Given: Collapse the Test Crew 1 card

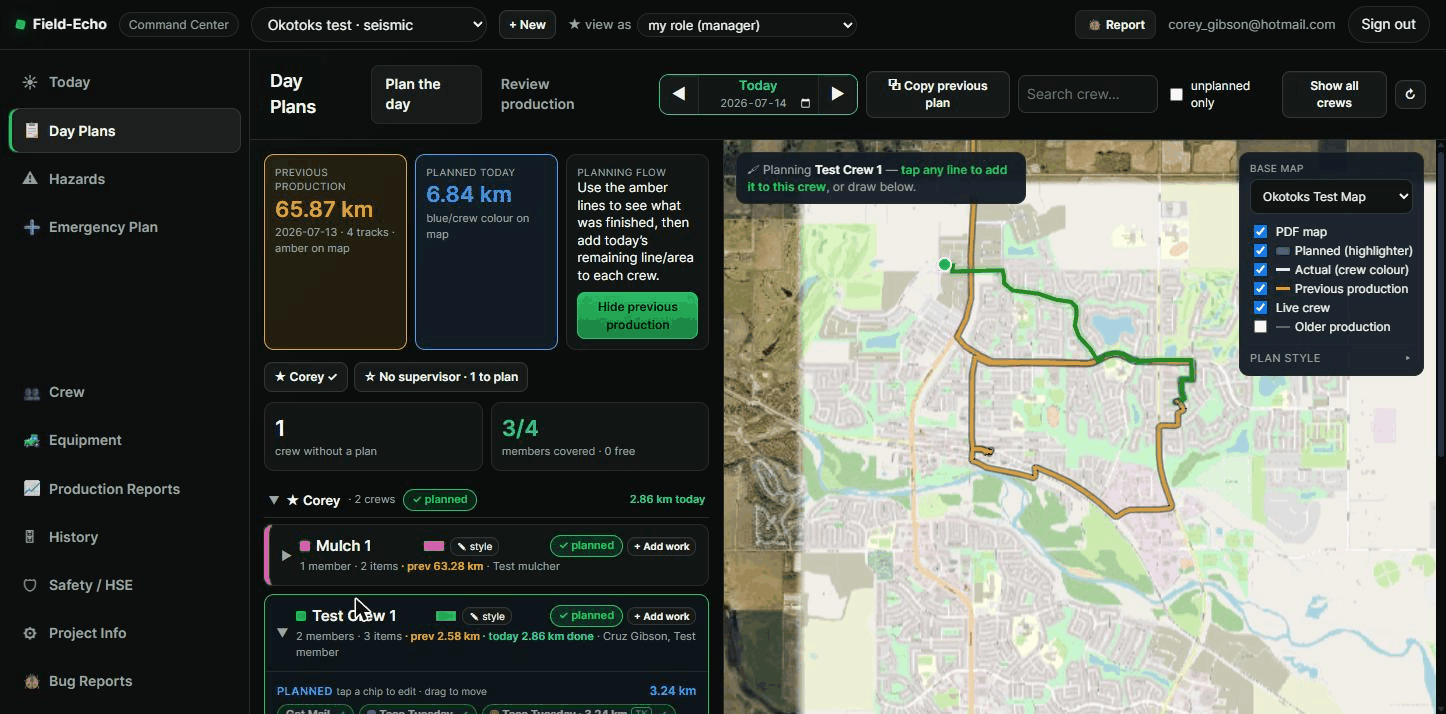Looking at the screenshot, I should [x=282, y=633].
